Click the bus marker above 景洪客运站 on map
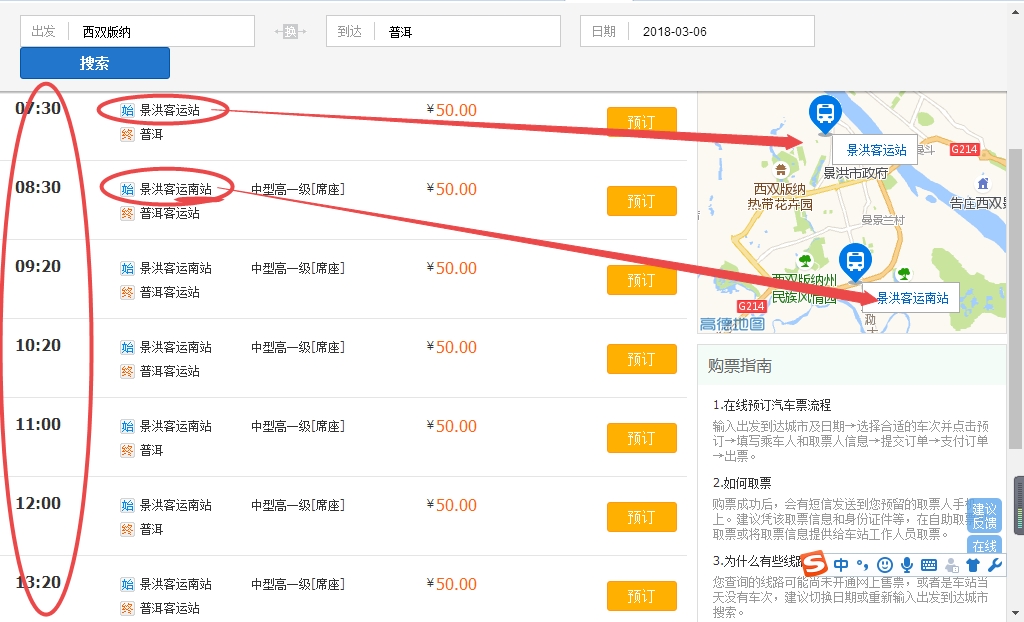The image size is (1024, 622). click(825, 113)
